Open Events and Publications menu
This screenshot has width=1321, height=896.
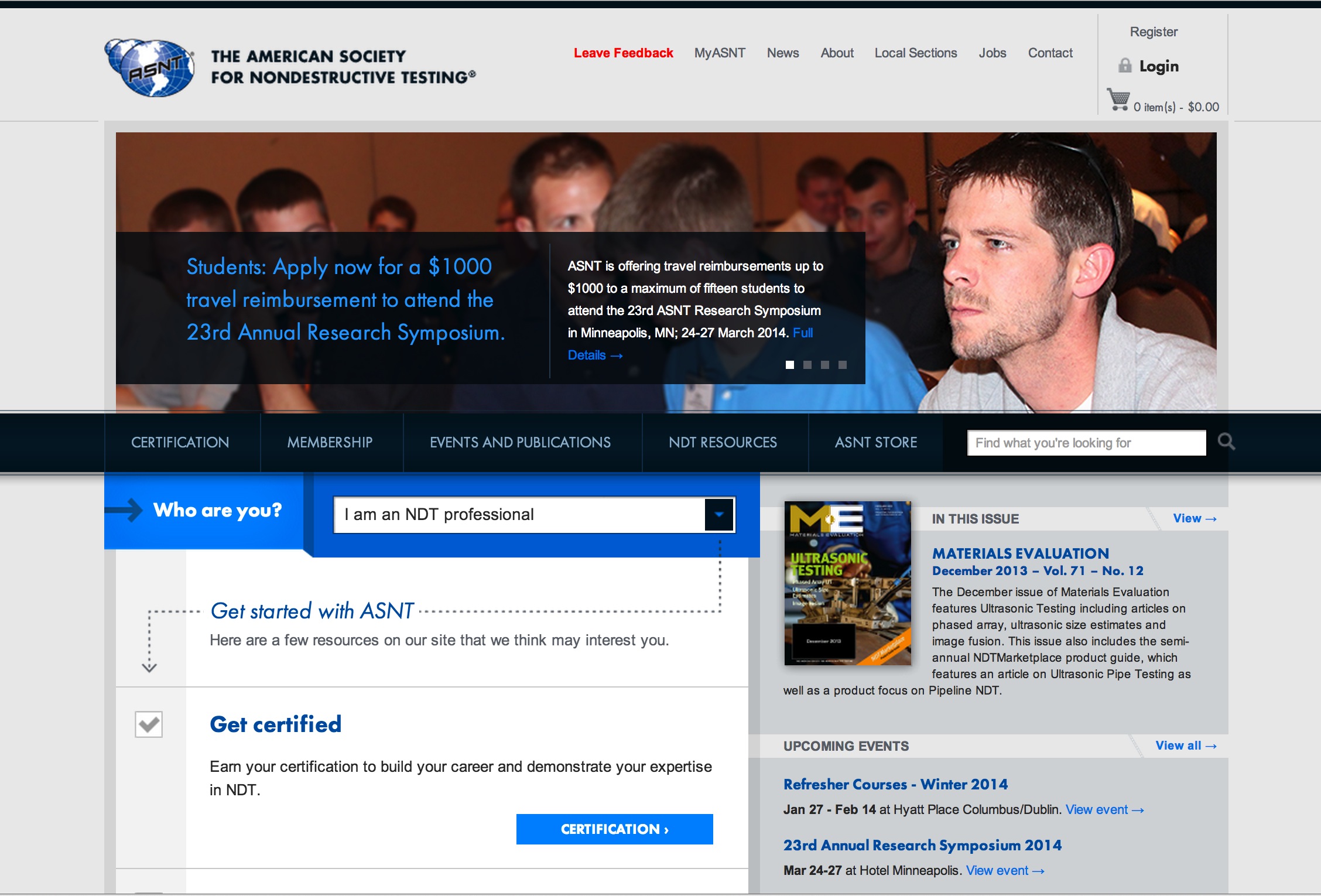(521, 443)
